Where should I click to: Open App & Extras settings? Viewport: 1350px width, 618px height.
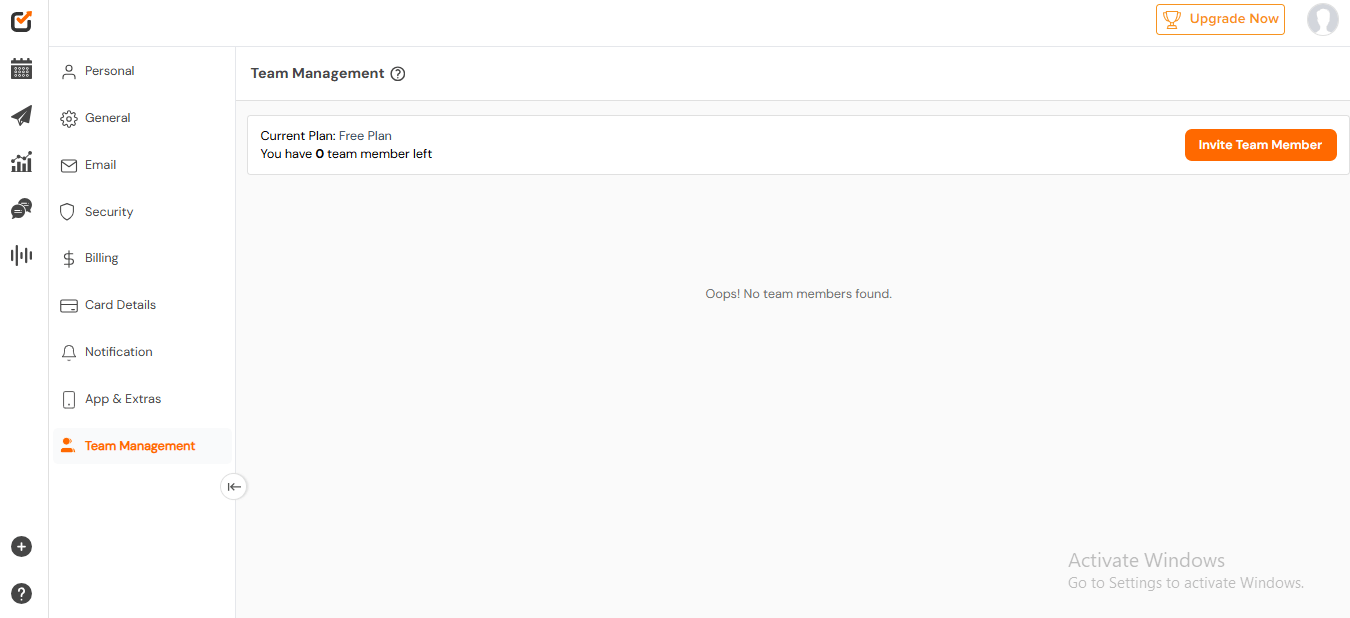(x=141, y=399)
